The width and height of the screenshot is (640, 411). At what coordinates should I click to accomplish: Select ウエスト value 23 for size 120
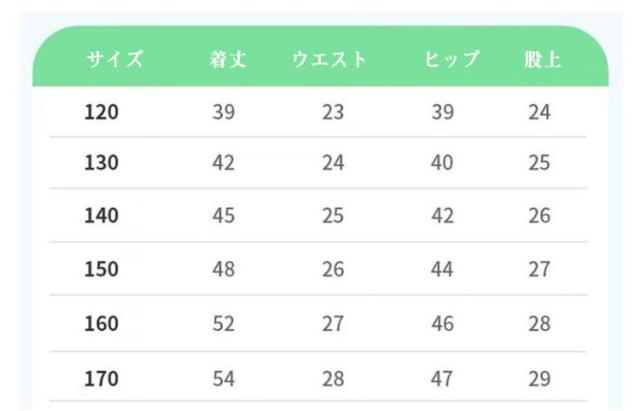point(333,112)
